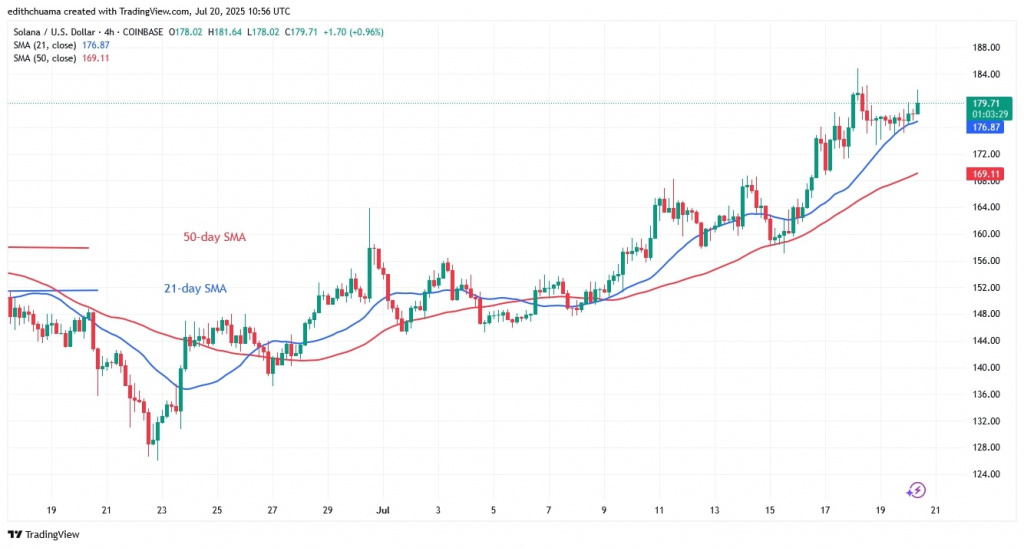Click the blue horizontal 21-day SMA sample line

pyautogui.click(x=52, y=290)
